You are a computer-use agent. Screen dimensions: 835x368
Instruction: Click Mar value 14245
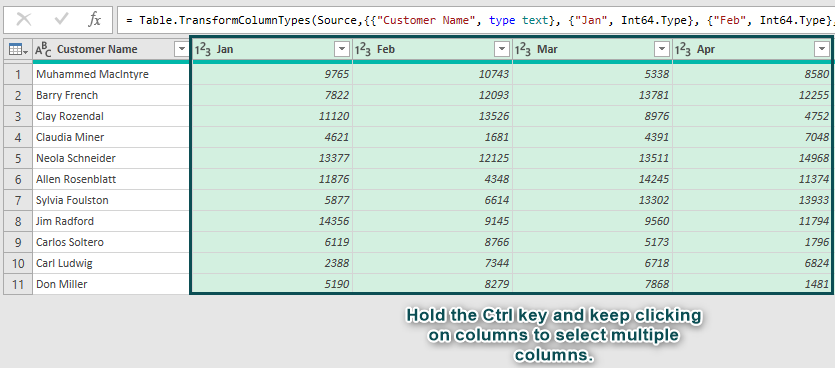click(592, 179)
